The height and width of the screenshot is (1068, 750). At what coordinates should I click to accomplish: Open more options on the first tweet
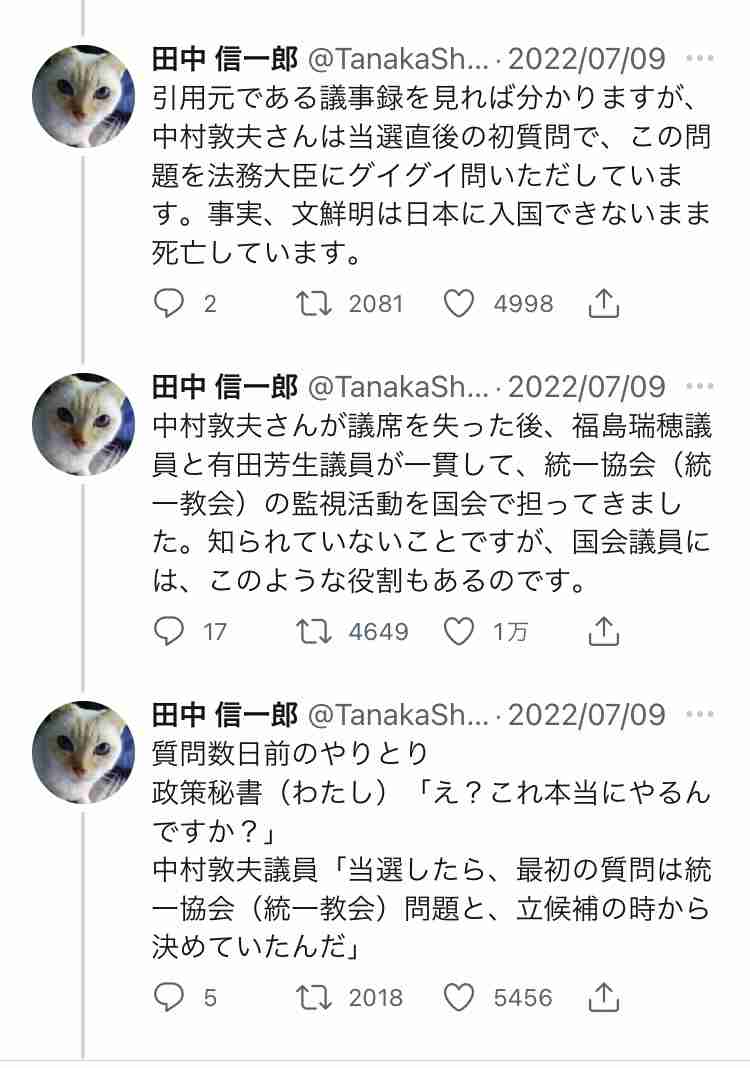[x=700, y=58]
